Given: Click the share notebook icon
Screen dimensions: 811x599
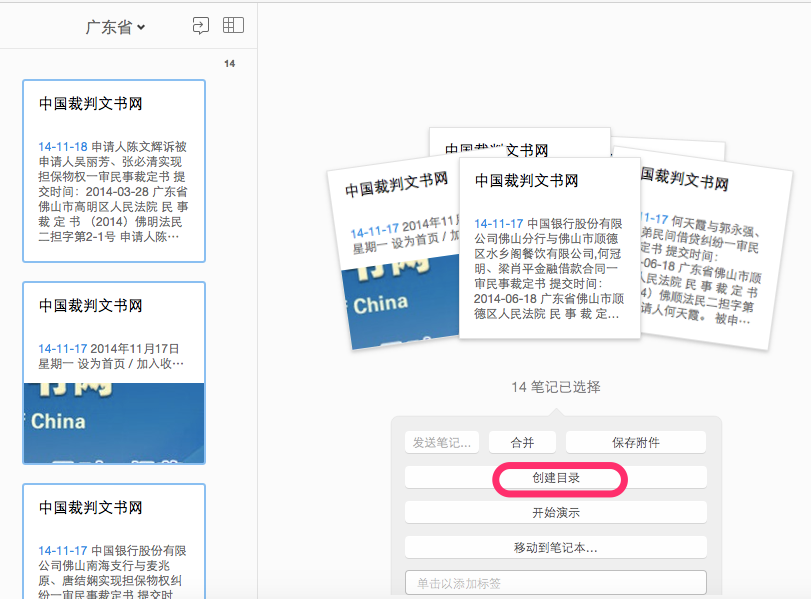Looking at the screenshot, I should point(200,25).
